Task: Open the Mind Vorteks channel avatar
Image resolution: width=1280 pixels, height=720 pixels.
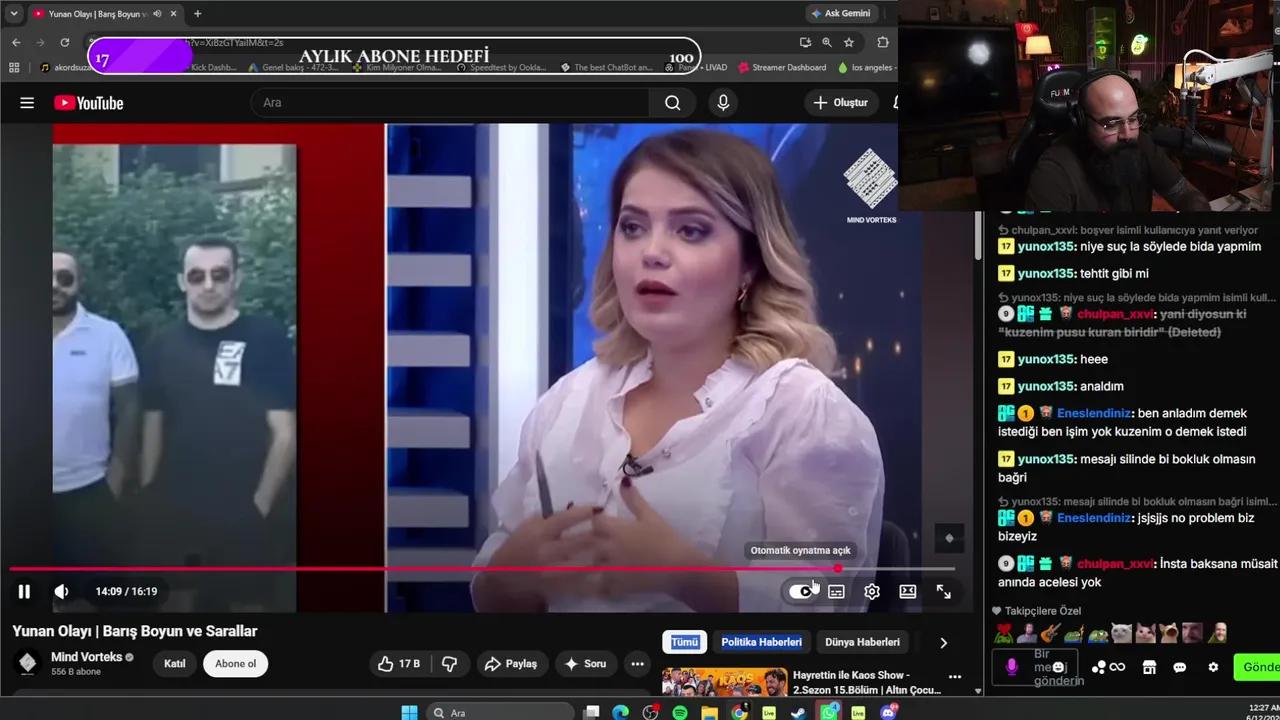Action: click(29, 663)
